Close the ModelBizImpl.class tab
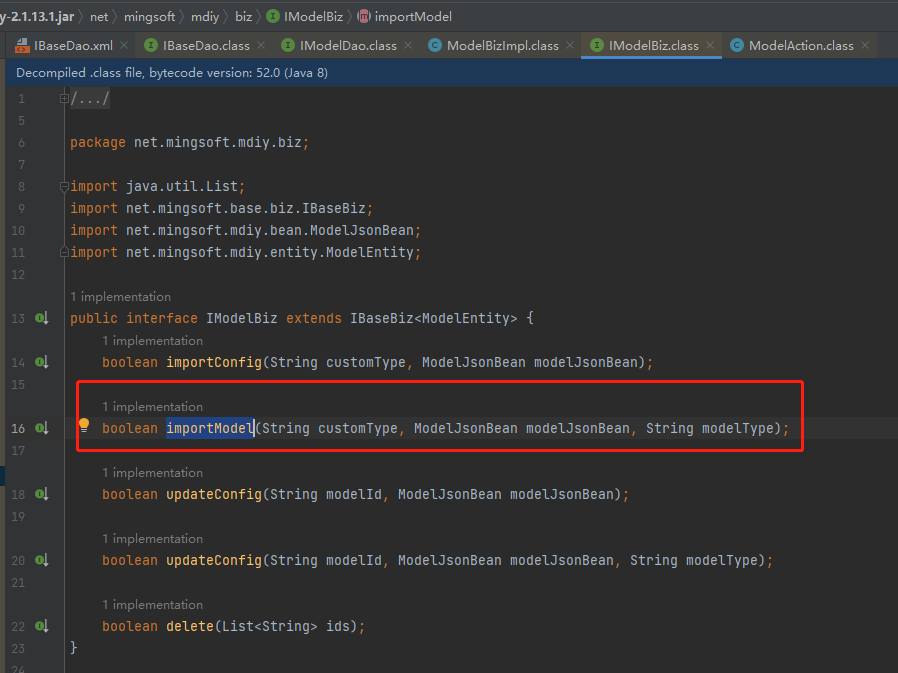The width and height of the screenshot is (898, 673). click(570, 45)
